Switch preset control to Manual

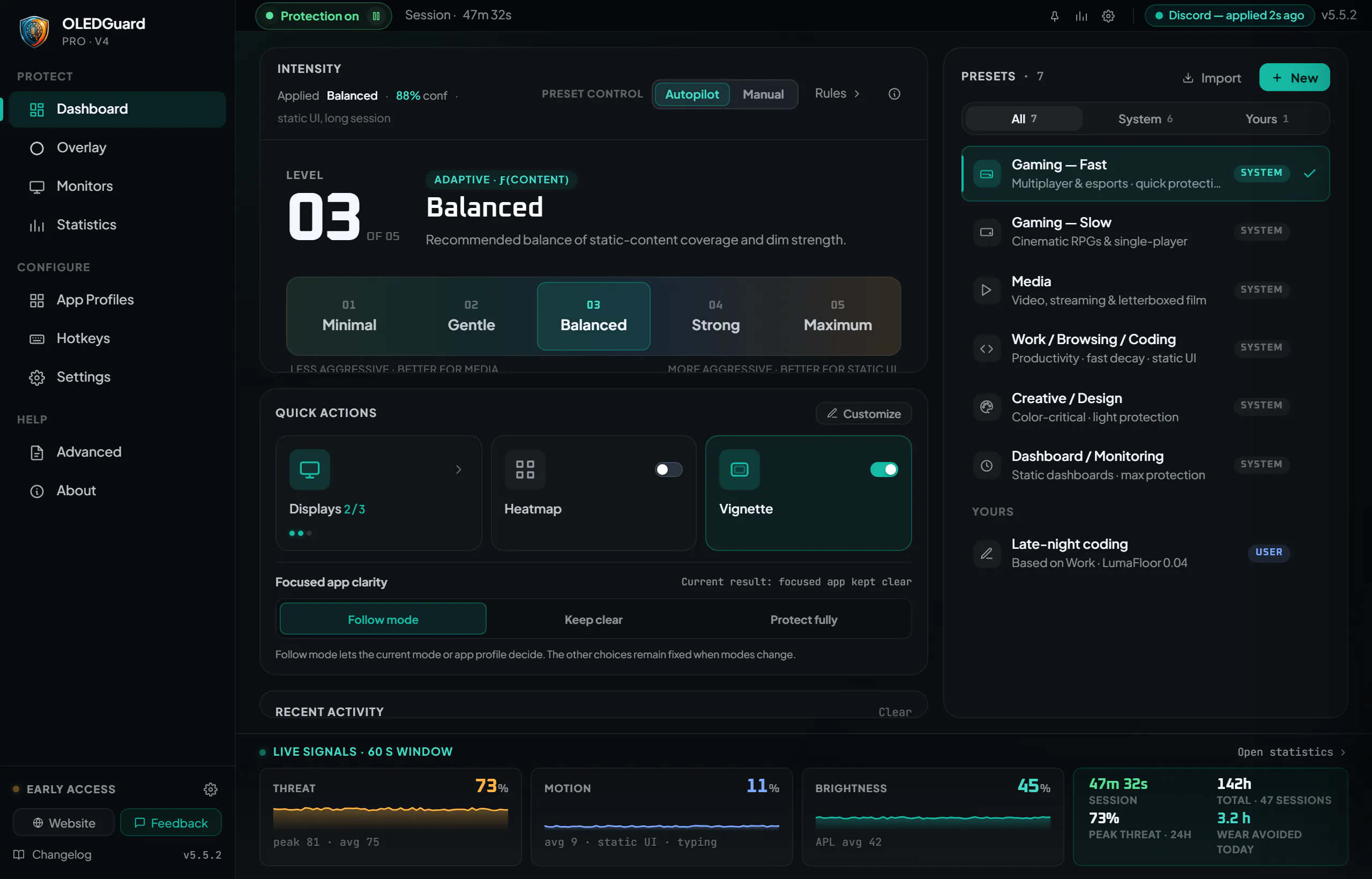coord(763,94)
